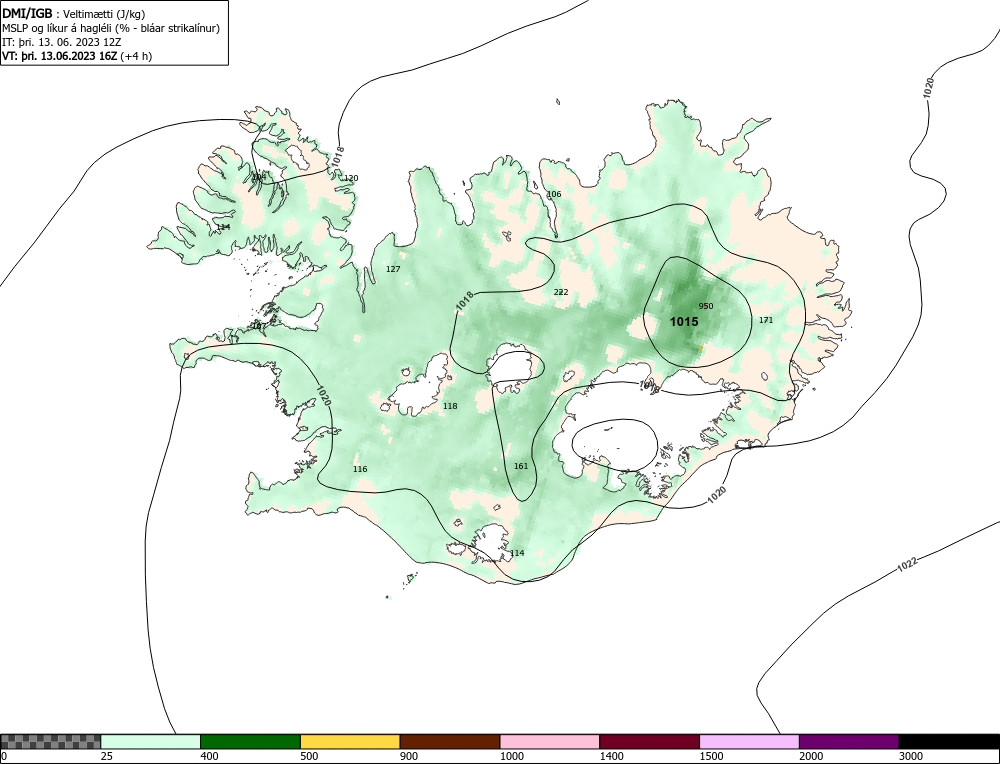Pick the dark maroon 1400–1500 legend swatch
This screenshot has height=764, width=1000.
(x=649, y=741)
